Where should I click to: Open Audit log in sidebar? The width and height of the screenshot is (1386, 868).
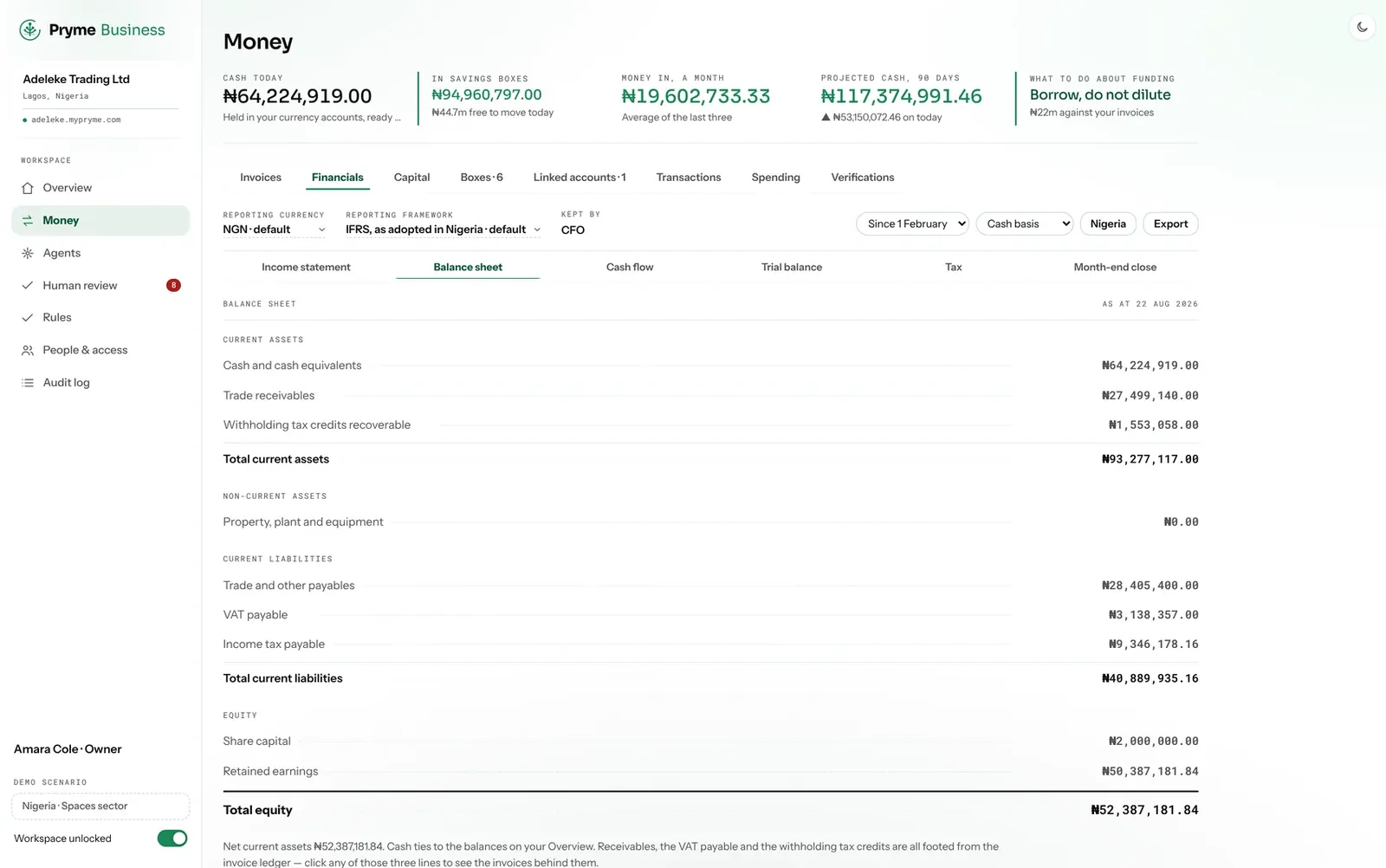coord(100,383)
